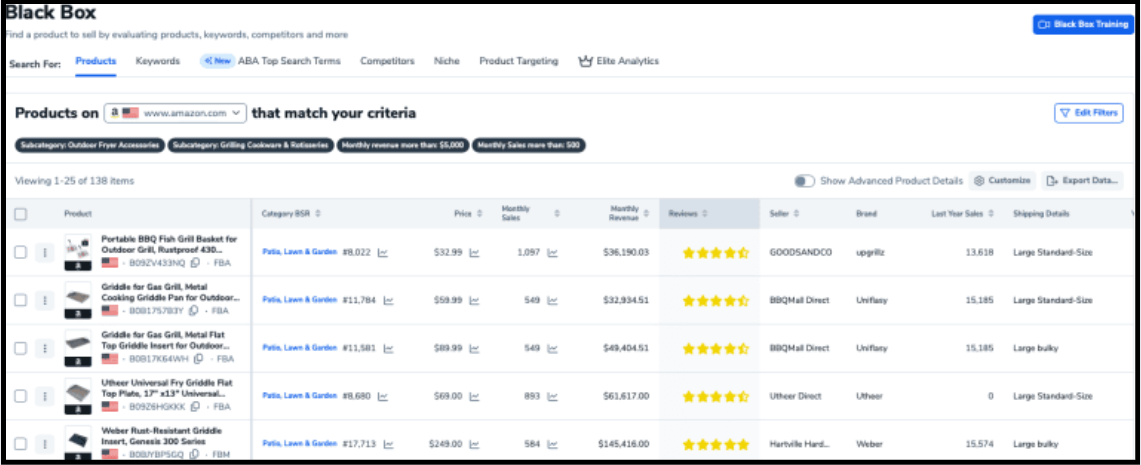Screen dimensions: 1141x465
Task: Click the Edit Filters button
Action: (x=1087, y=113)
